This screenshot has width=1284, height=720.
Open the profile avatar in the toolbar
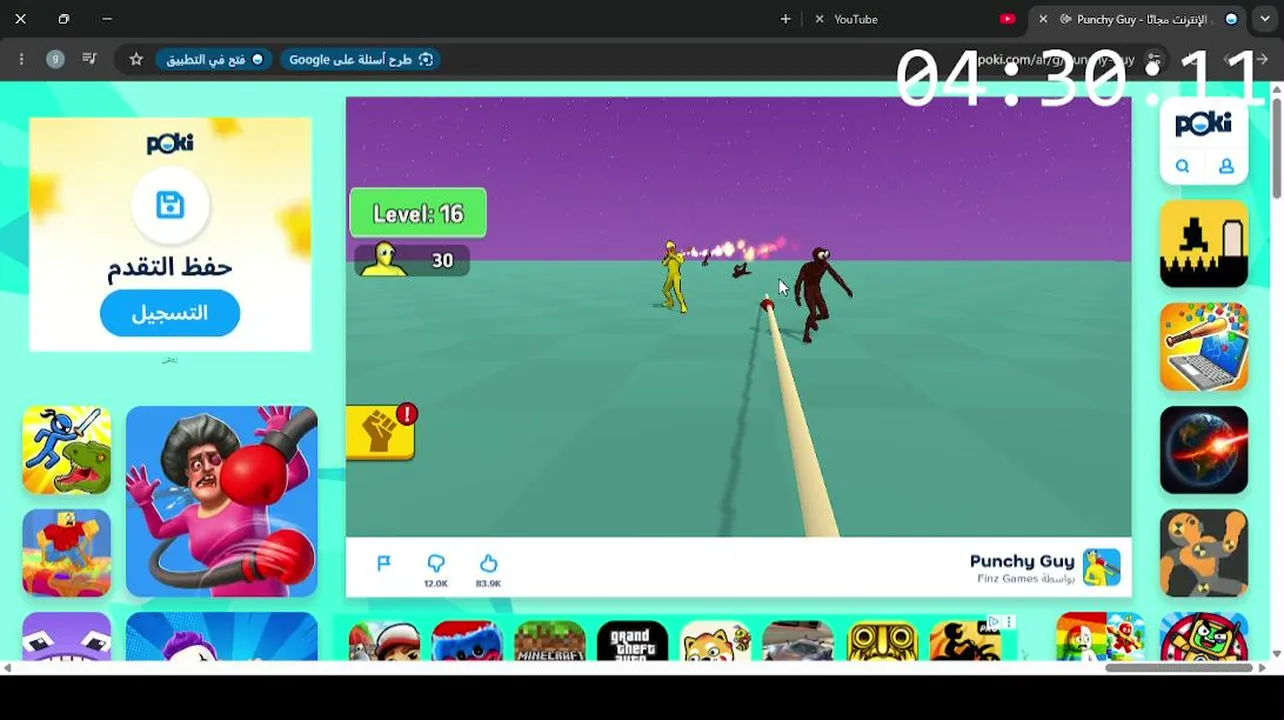55,60
